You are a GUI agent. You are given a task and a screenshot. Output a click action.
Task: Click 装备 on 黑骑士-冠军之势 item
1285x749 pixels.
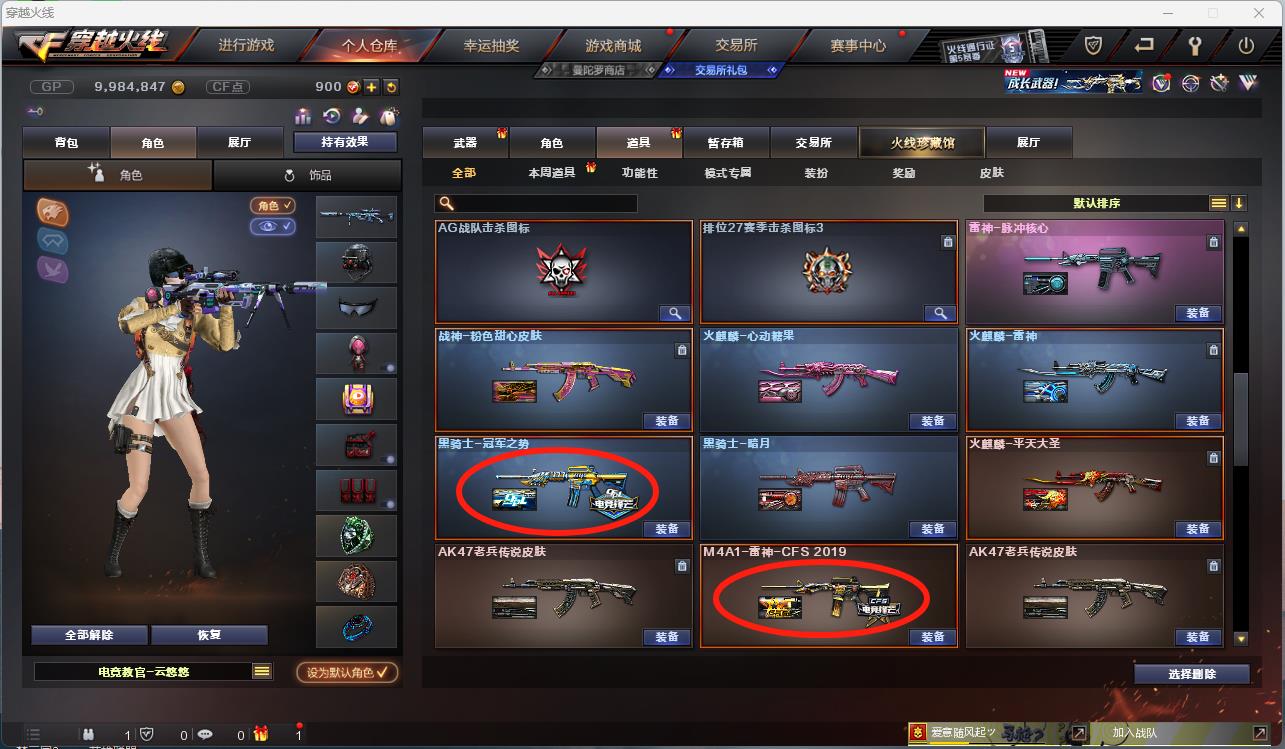coord(667,529)
